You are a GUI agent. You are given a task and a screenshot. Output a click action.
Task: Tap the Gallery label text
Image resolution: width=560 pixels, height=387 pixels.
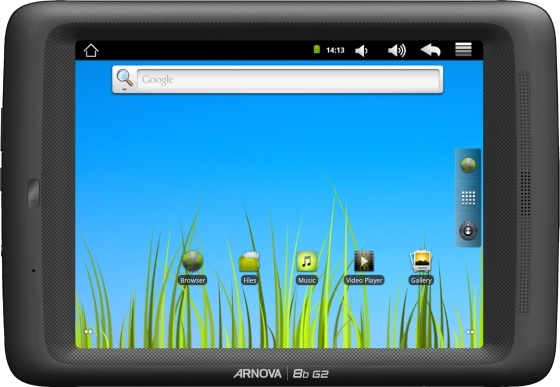(421, 280)
